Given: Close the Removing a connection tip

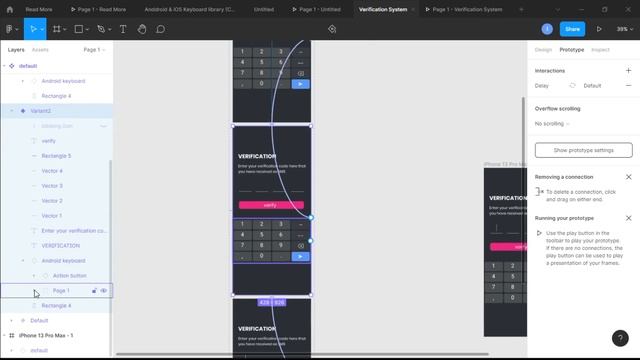Looking at the screenshot, I should tap(629, 177).
